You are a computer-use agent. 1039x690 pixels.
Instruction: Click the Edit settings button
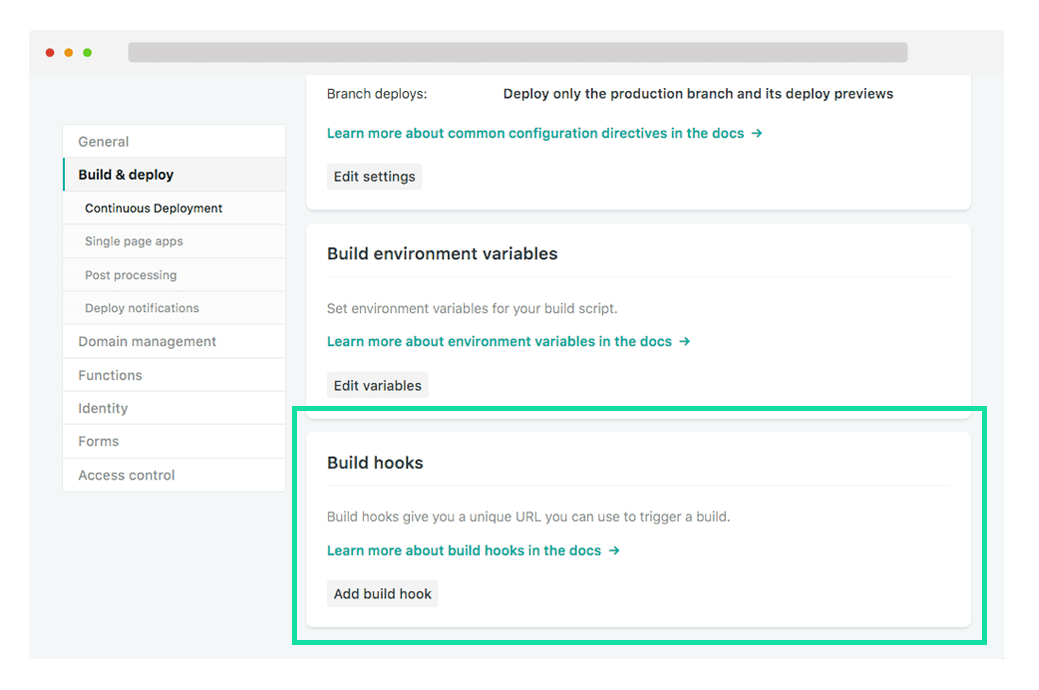click(x=374, y=176)
